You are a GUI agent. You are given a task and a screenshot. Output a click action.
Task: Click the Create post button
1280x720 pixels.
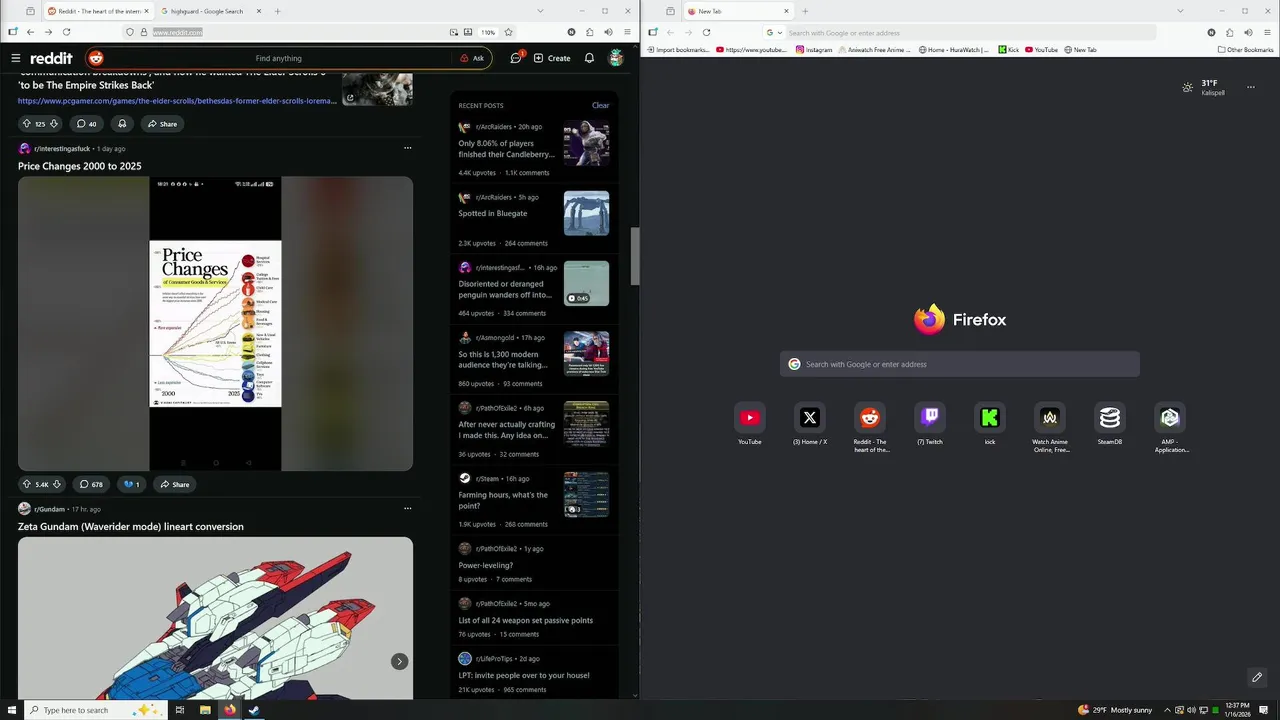552,58
